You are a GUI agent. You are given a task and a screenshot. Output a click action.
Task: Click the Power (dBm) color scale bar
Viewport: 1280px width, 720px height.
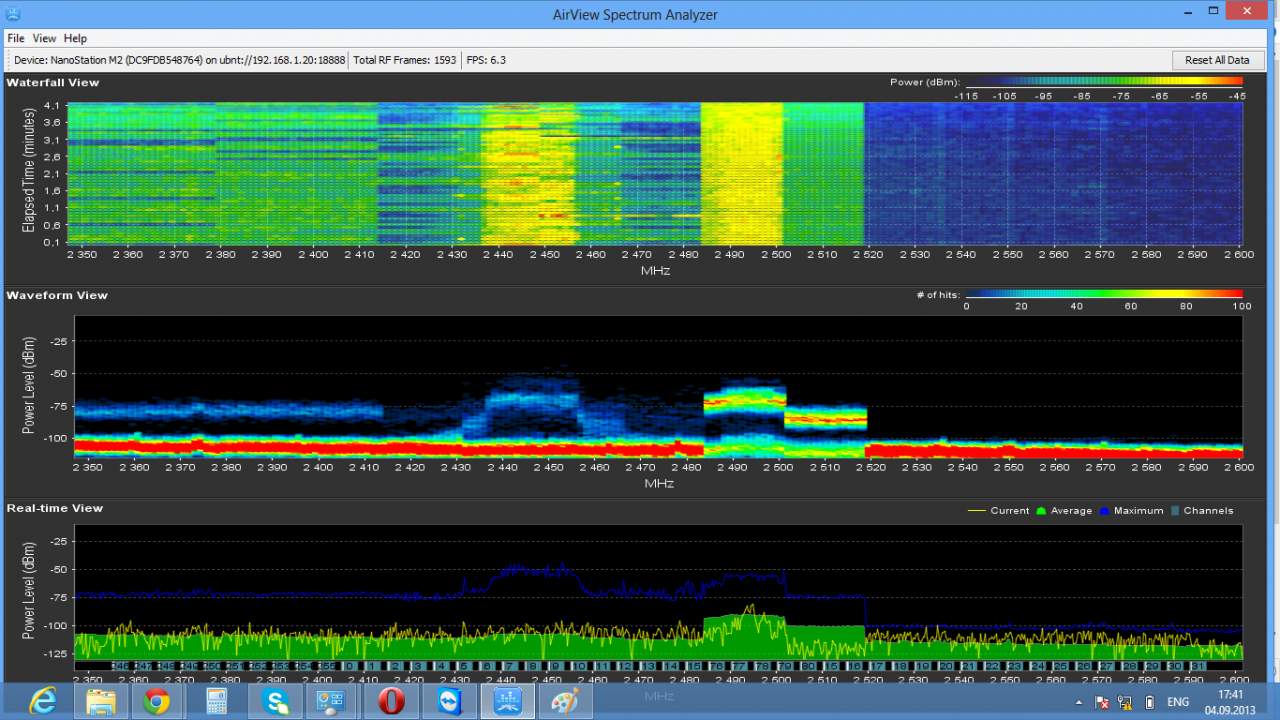coord(1104,82)
